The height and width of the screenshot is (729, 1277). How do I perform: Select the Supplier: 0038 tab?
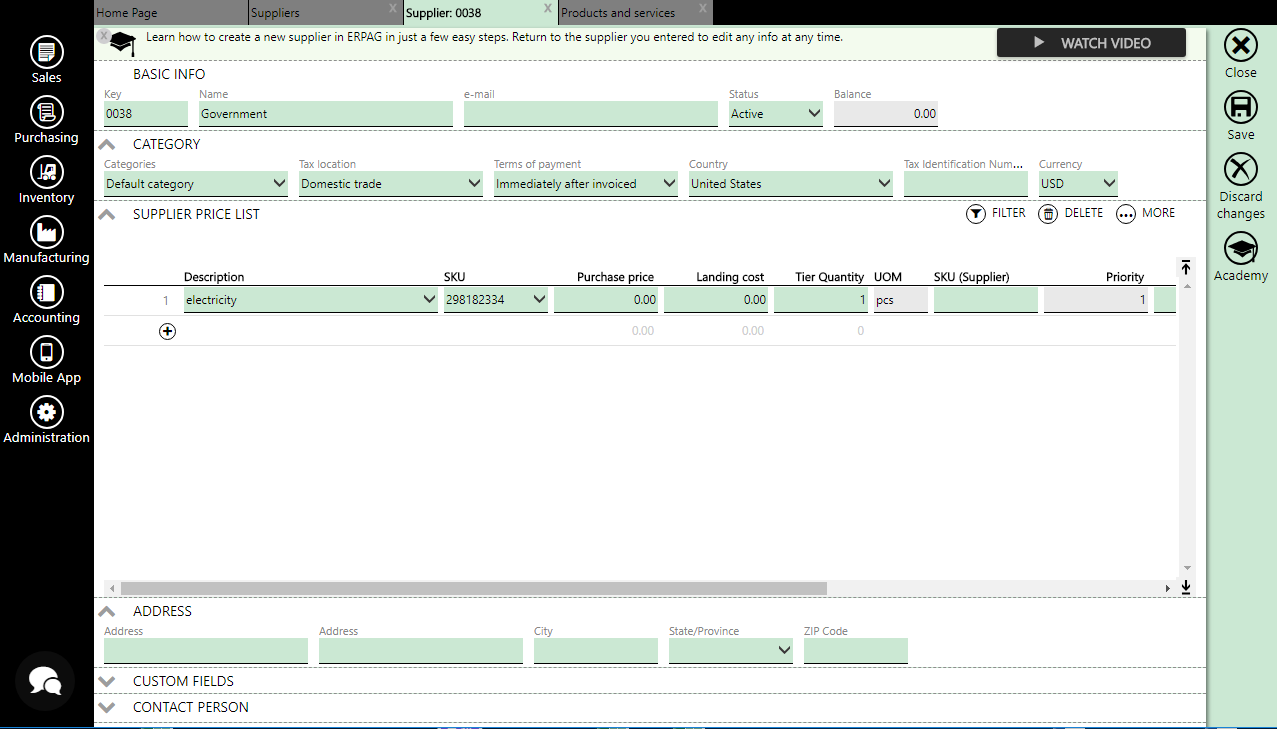pyautogui.click(x=480, y=13)
